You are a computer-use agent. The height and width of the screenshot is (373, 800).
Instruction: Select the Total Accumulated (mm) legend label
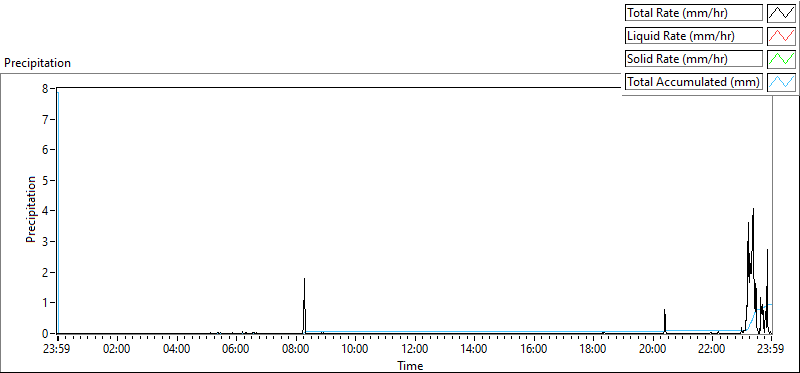point(694,82)
